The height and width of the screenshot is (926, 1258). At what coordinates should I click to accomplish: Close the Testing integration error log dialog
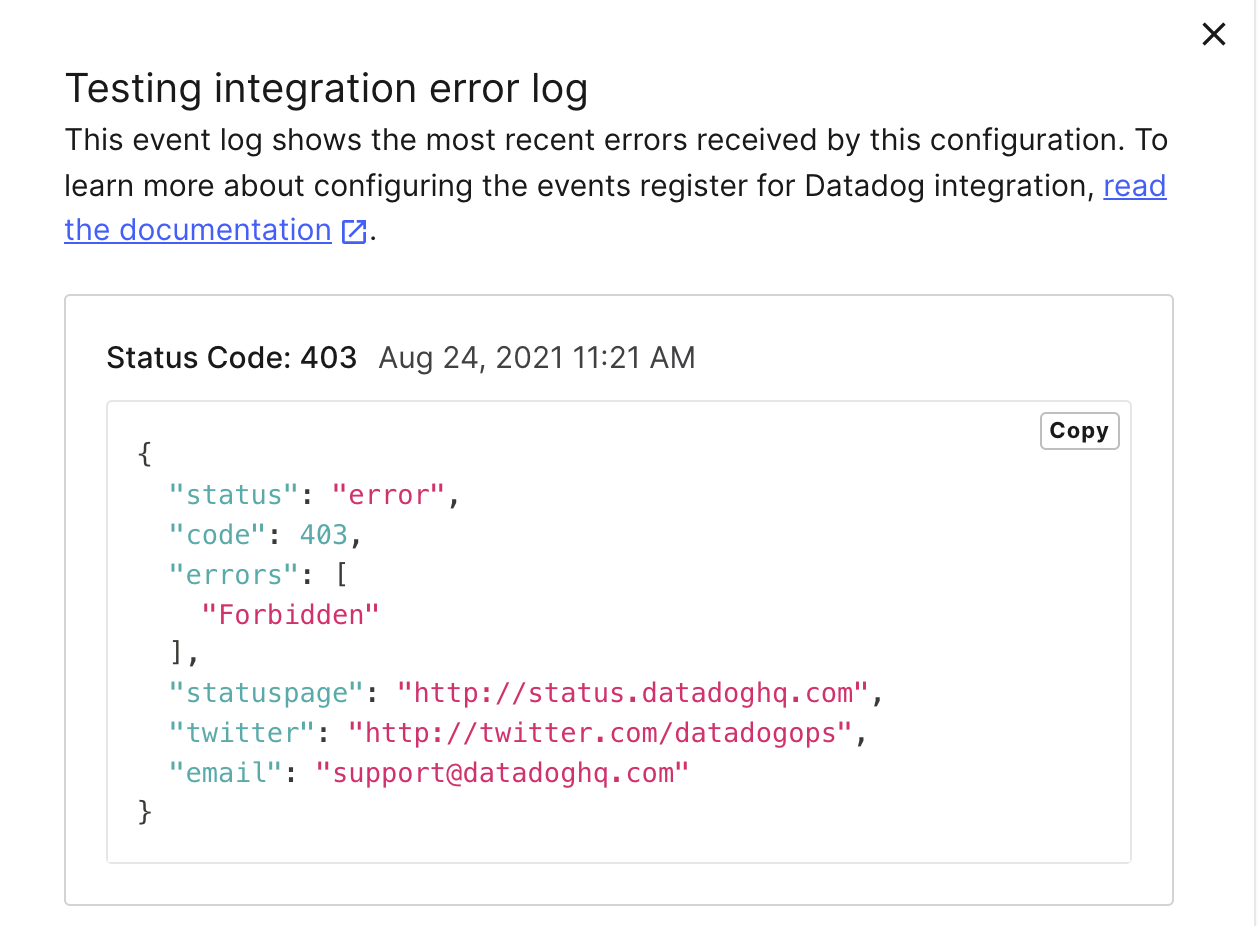[x=1213, y=33]
